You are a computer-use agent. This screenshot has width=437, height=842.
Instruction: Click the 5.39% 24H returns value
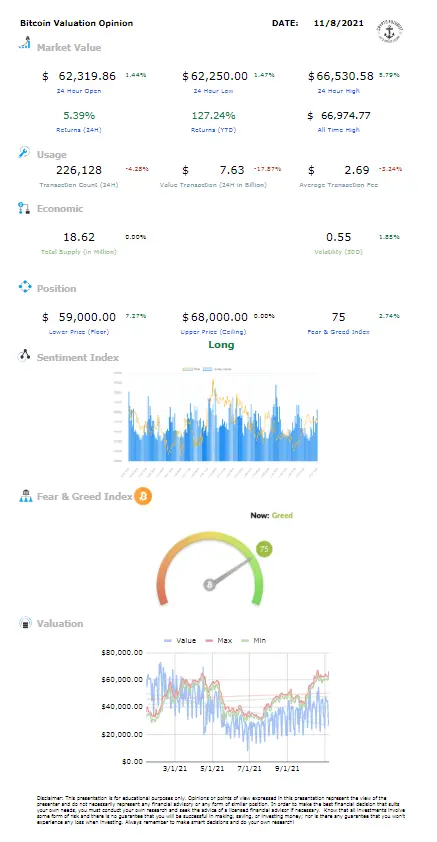pos(79,115)
